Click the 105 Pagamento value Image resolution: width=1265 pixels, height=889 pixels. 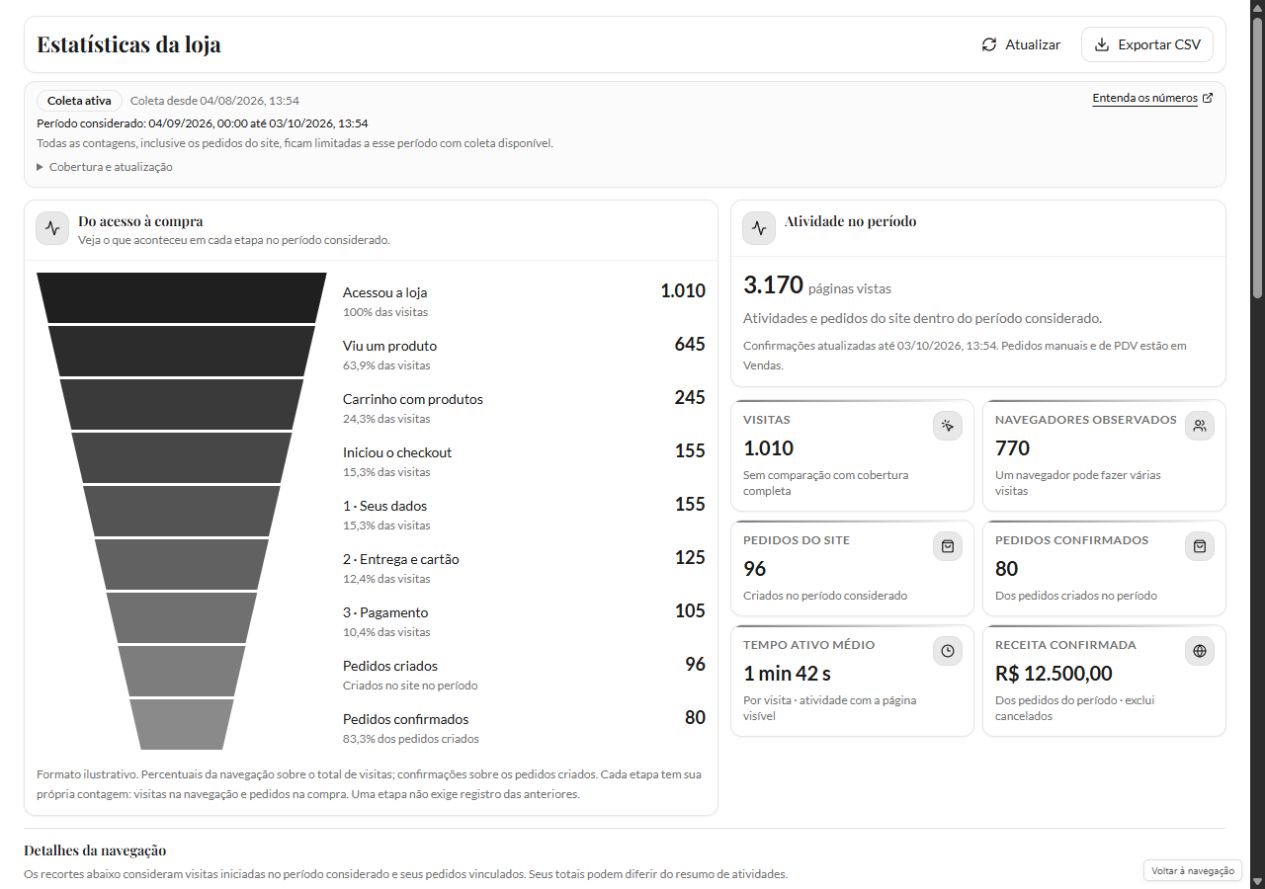[x=690, y=610]
